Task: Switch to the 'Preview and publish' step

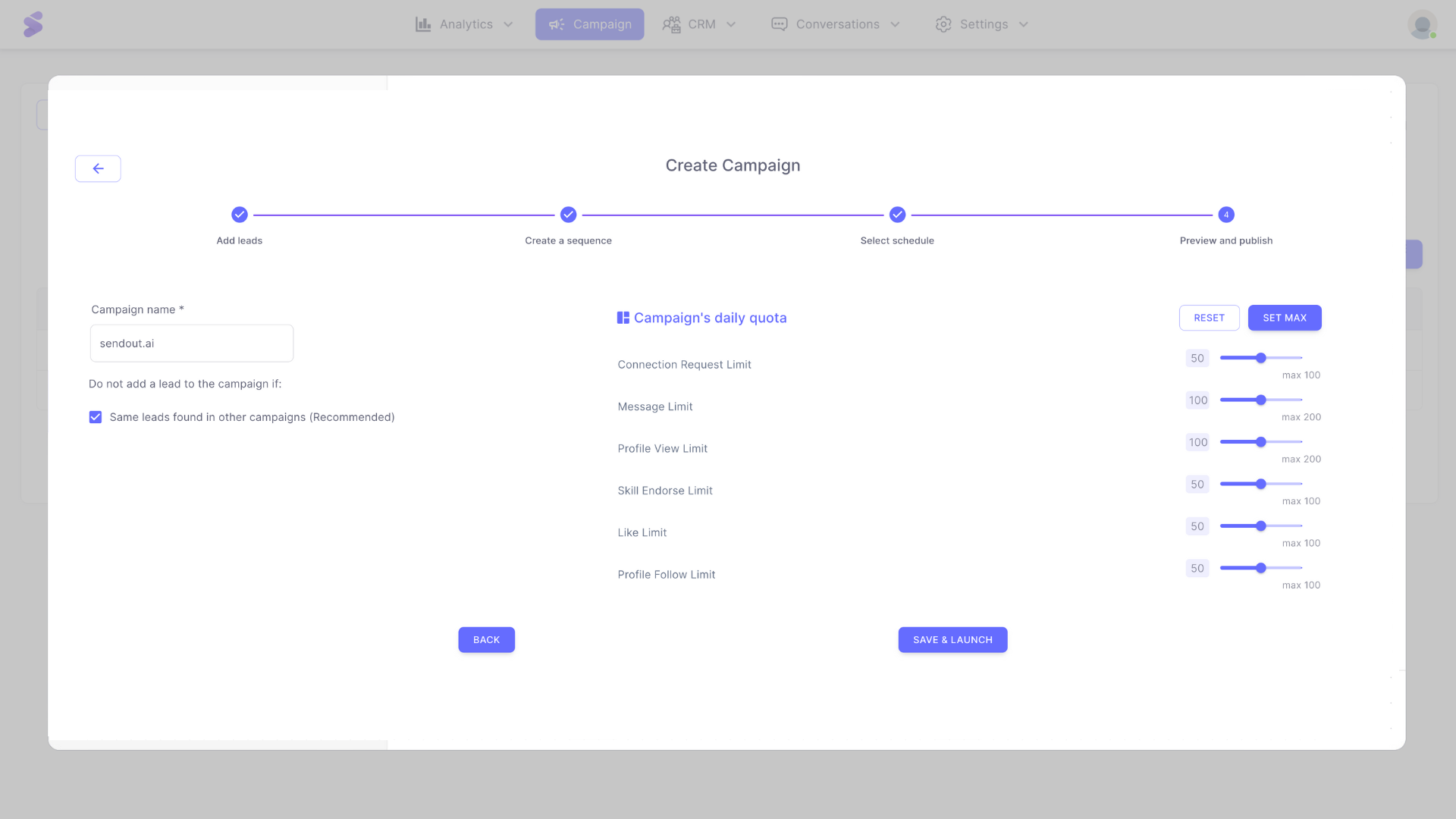Action: [x=1225, y=215]
